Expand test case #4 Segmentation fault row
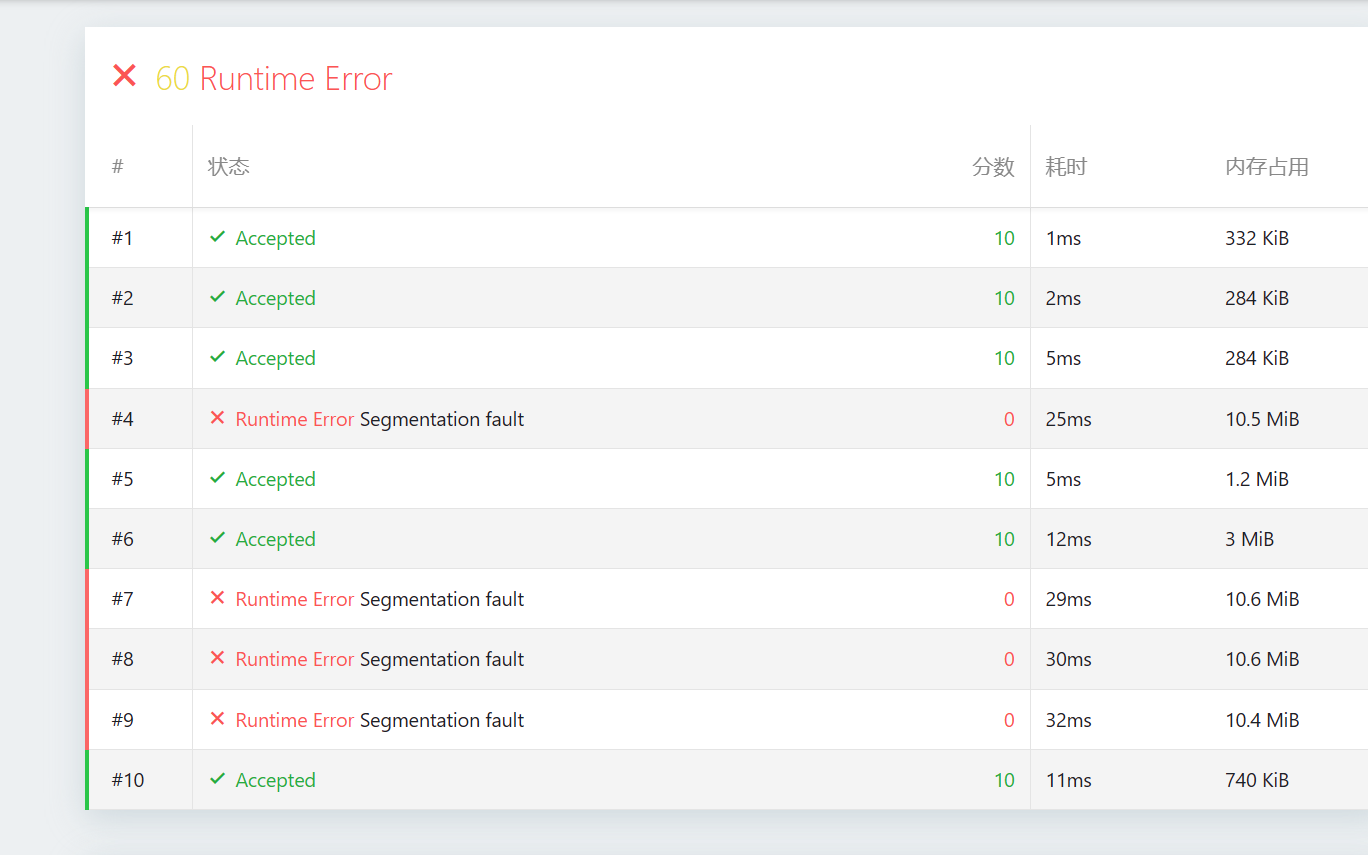The image size is (1368, 855). [x=441, y=419]
